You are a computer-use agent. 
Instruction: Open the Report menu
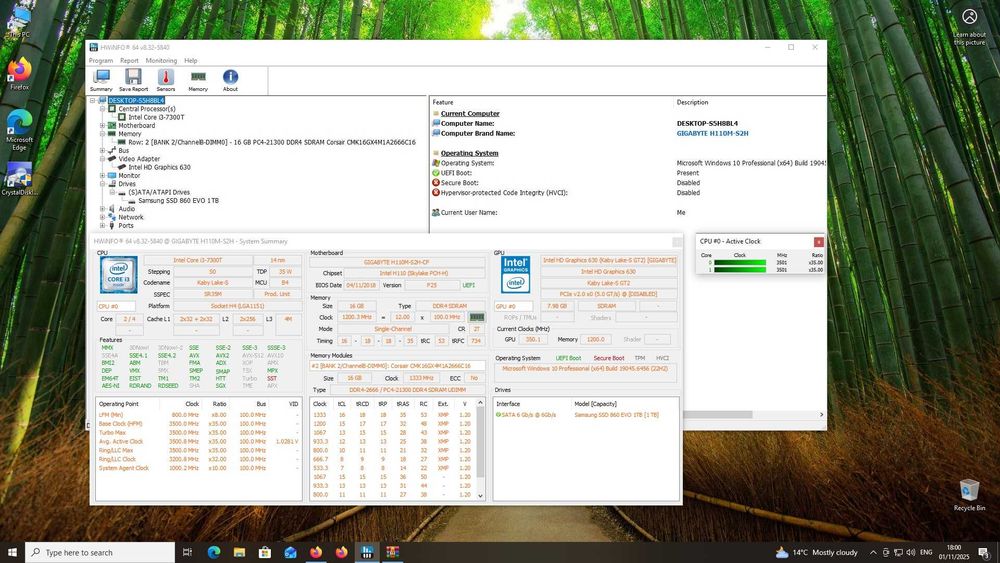[x=129, y=61]
